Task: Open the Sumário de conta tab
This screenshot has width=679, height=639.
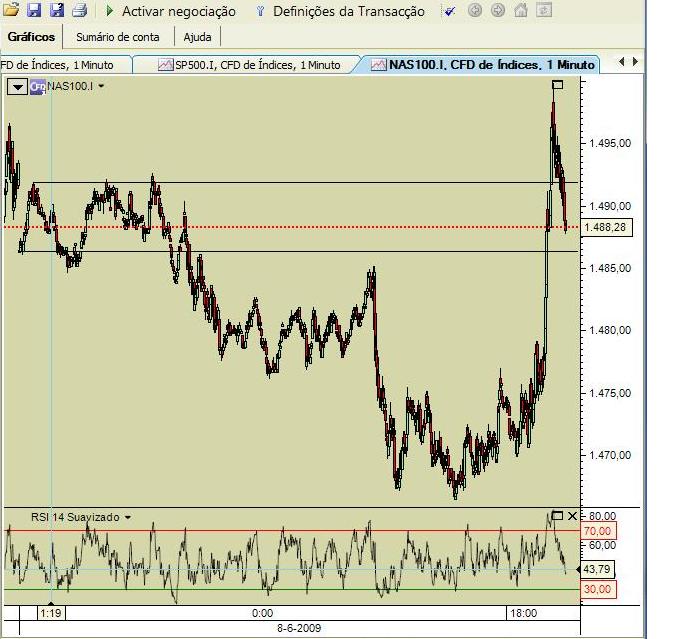Action: [x=118, y=37]
